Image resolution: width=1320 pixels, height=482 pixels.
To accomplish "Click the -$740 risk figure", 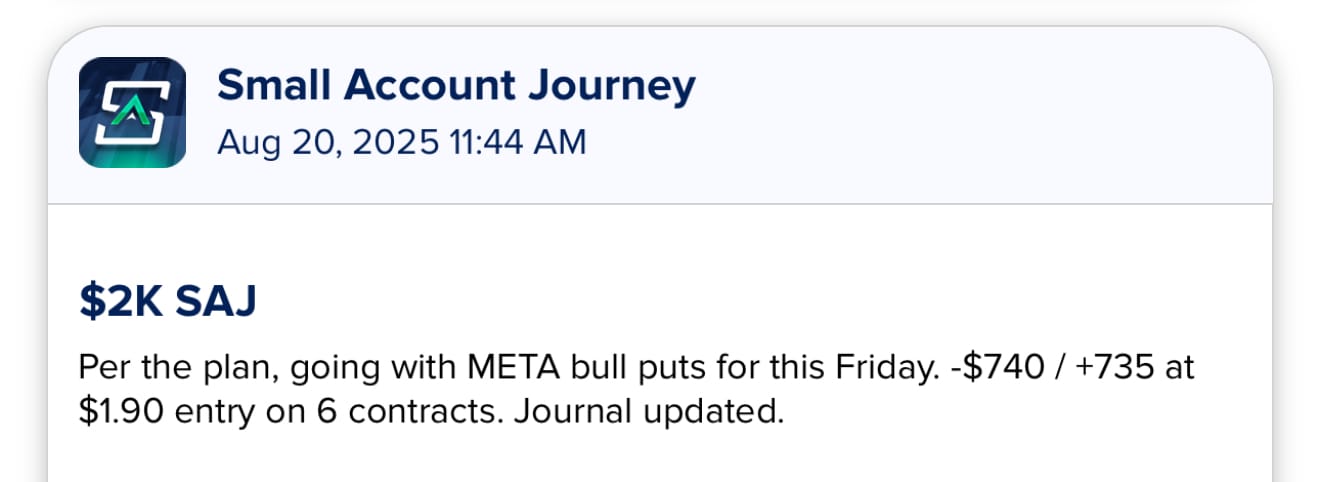I will [986, 368].
